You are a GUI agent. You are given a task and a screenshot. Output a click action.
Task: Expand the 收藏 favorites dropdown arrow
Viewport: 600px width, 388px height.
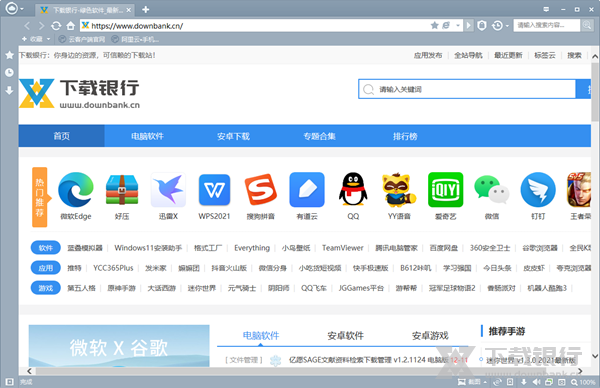[x=48, y=39]
